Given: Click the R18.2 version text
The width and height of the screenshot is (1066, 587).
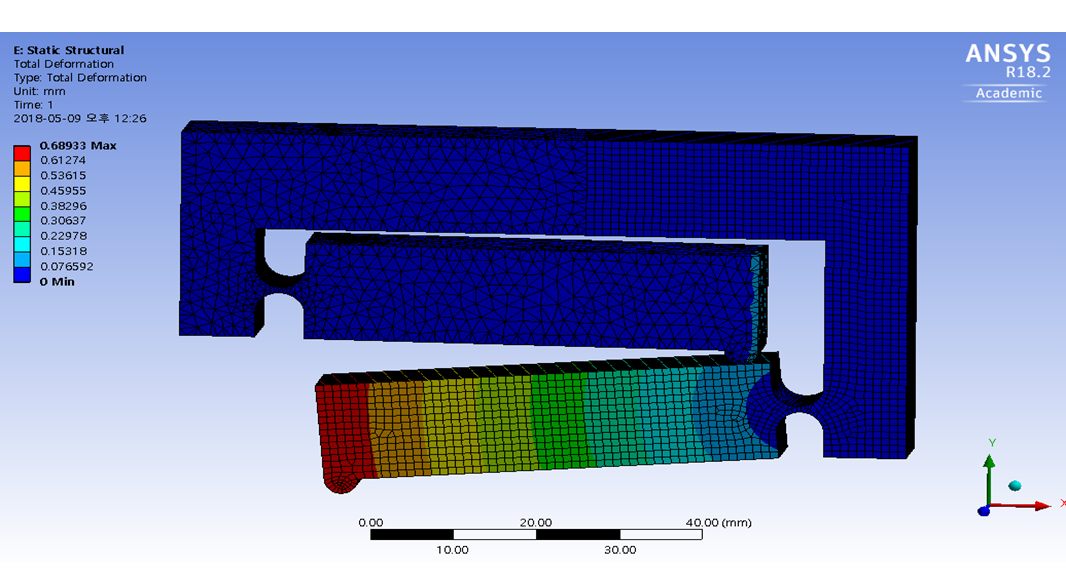Looking at the screenshot, I should (x=1028, y=72).
